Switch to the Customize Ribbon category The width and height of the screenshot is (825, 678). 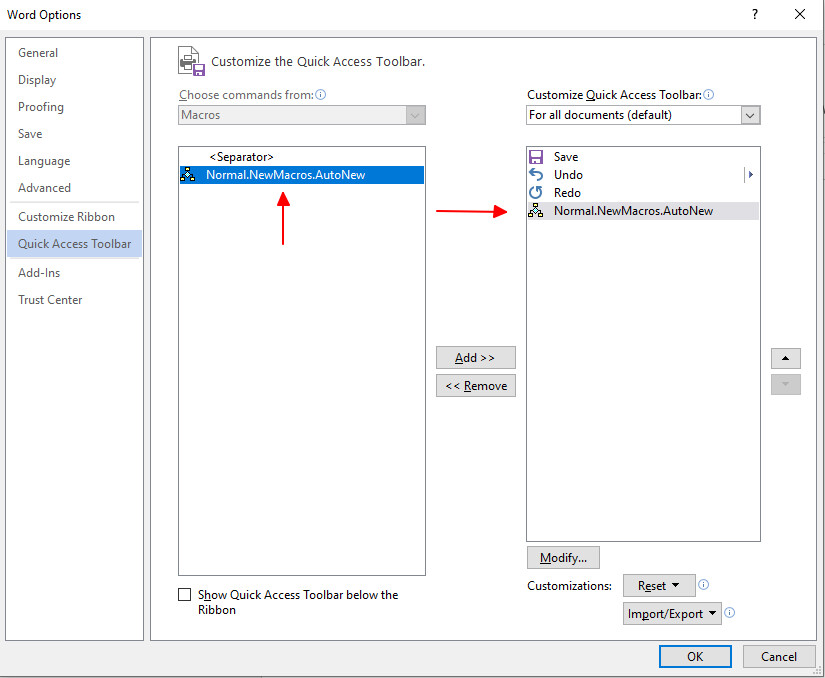tap(66, 217)
